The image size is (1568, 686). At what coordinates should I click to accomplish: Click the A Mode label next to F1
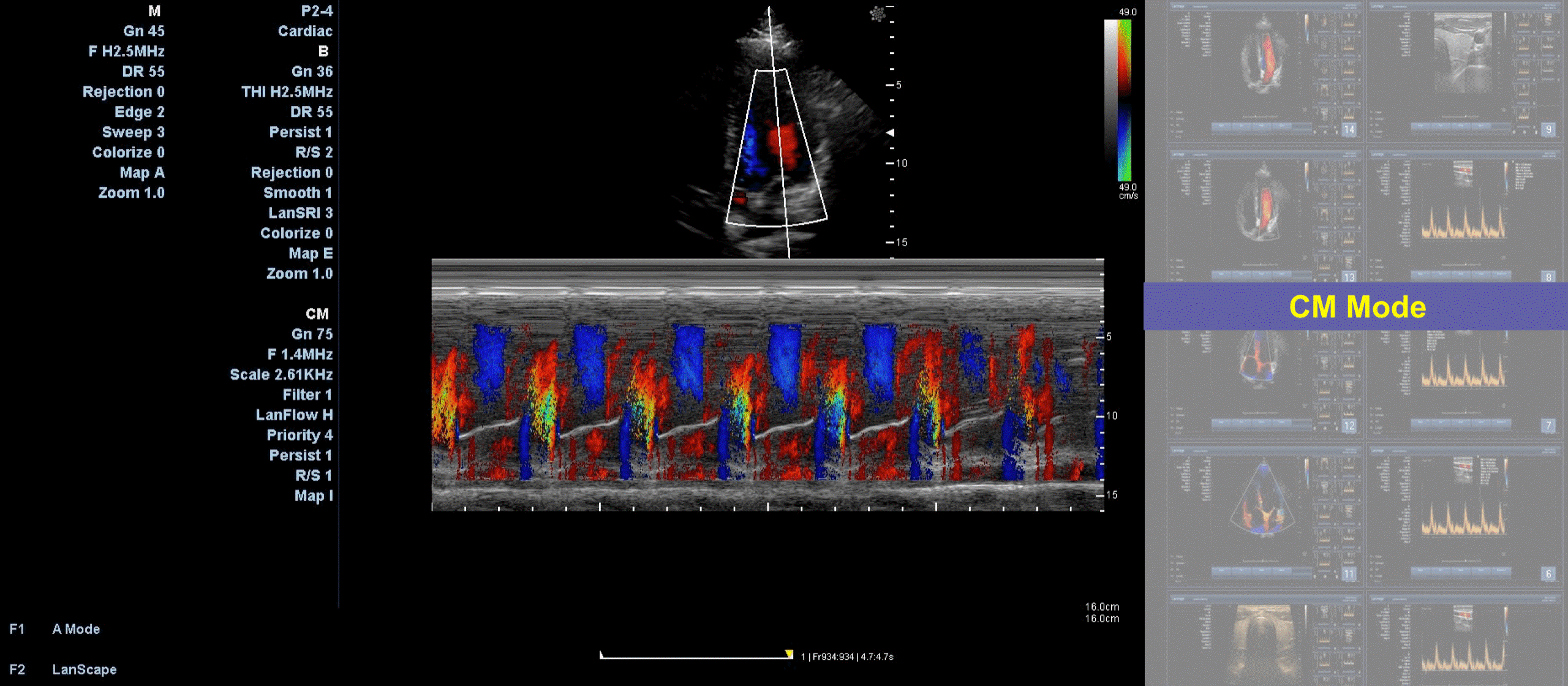tap(76, 629)
